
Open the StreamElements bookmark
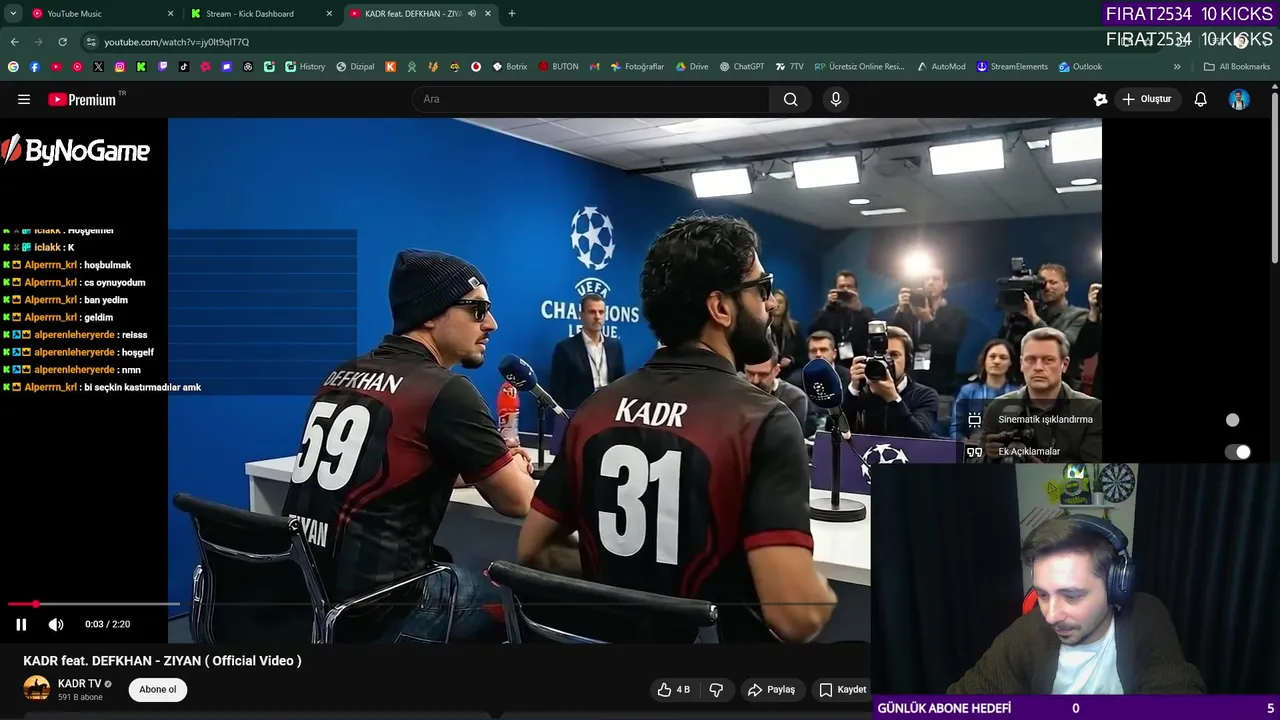point(1011,67)
